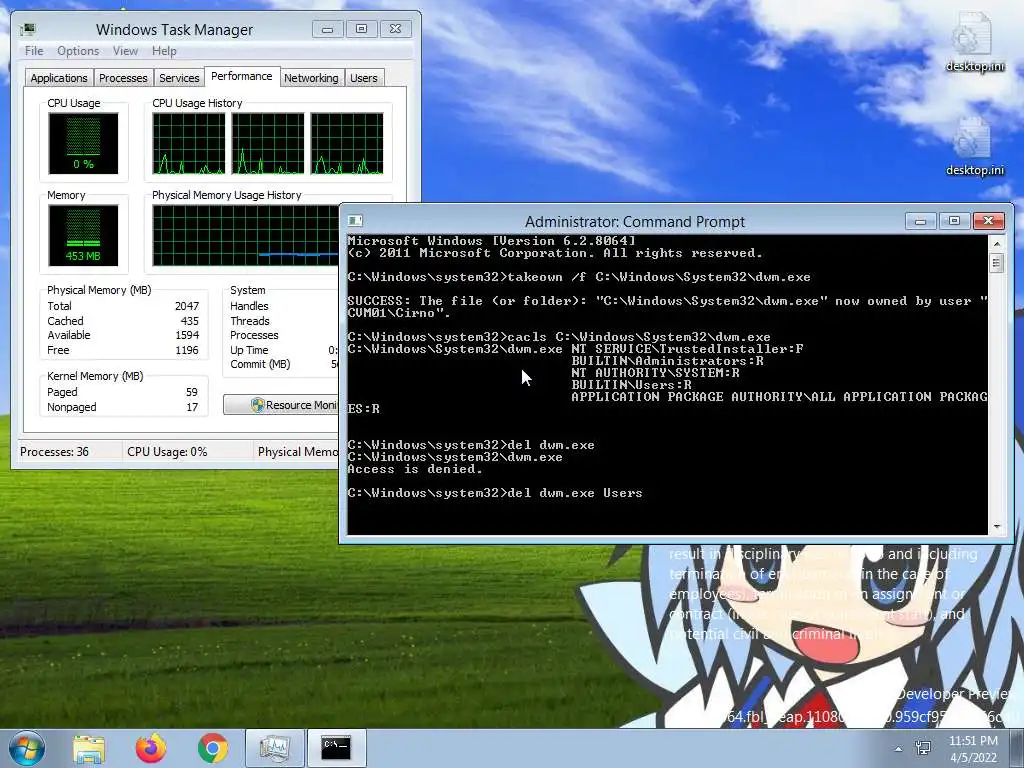Switch to the Users tab
Screen dimensions: 1024x768
pos(364,78)
